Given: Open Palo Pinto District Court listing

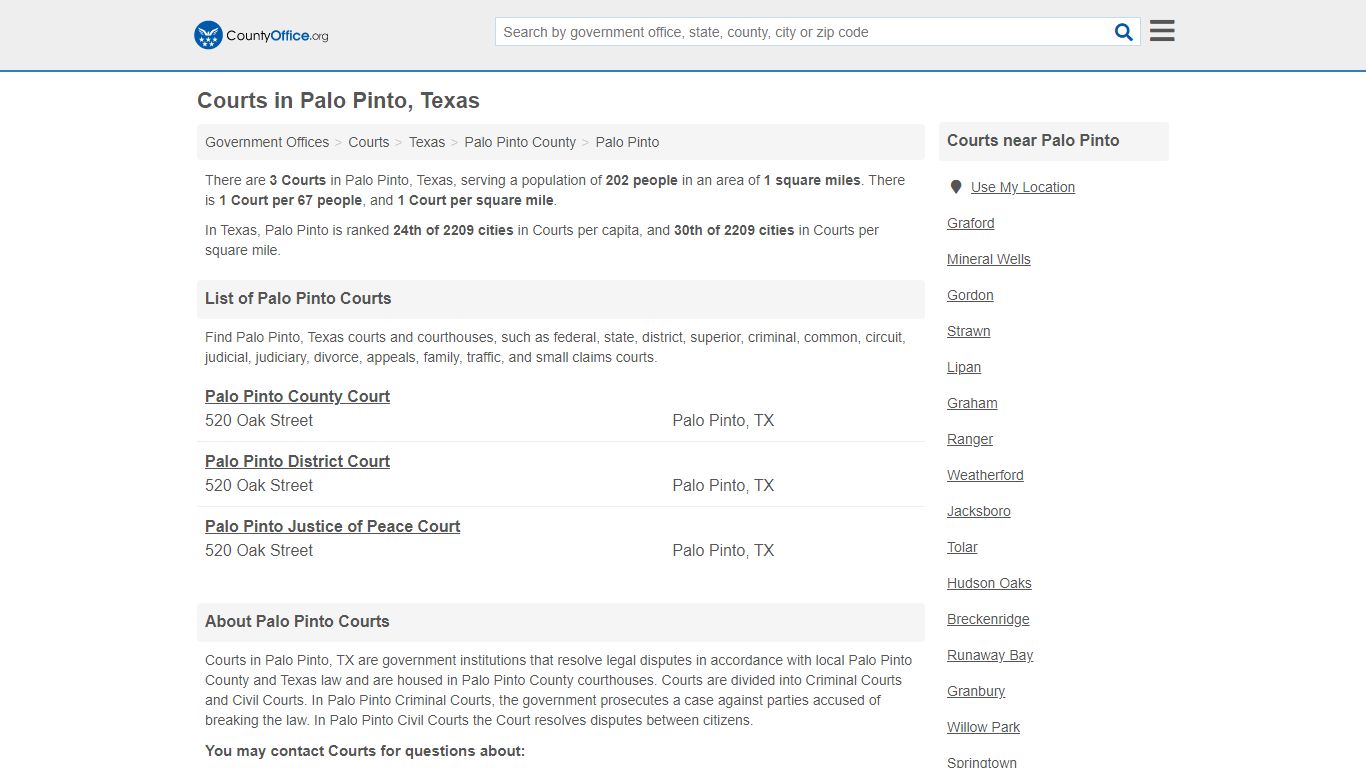Looking at the screenshot, I should [297, 461].
